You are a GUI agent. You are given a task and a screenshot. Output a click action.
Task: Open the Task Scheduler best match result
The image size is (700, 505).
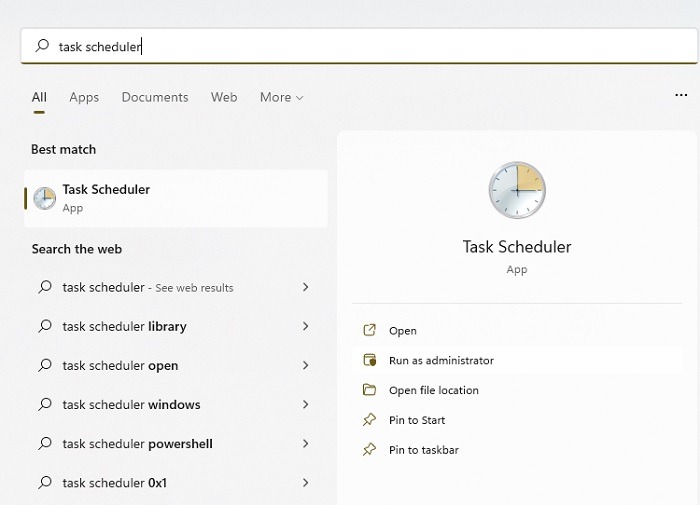pos(176,198)
